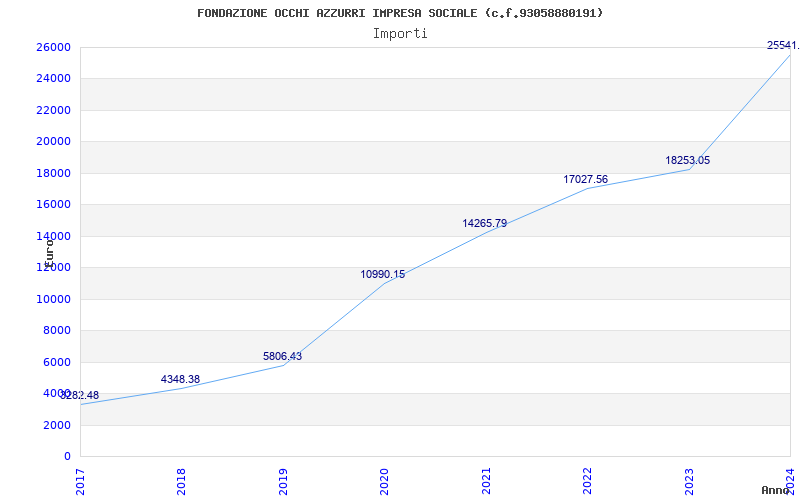Click the 2022 year axis label
The height and width of the screenshot is (500, 800).
587,482
